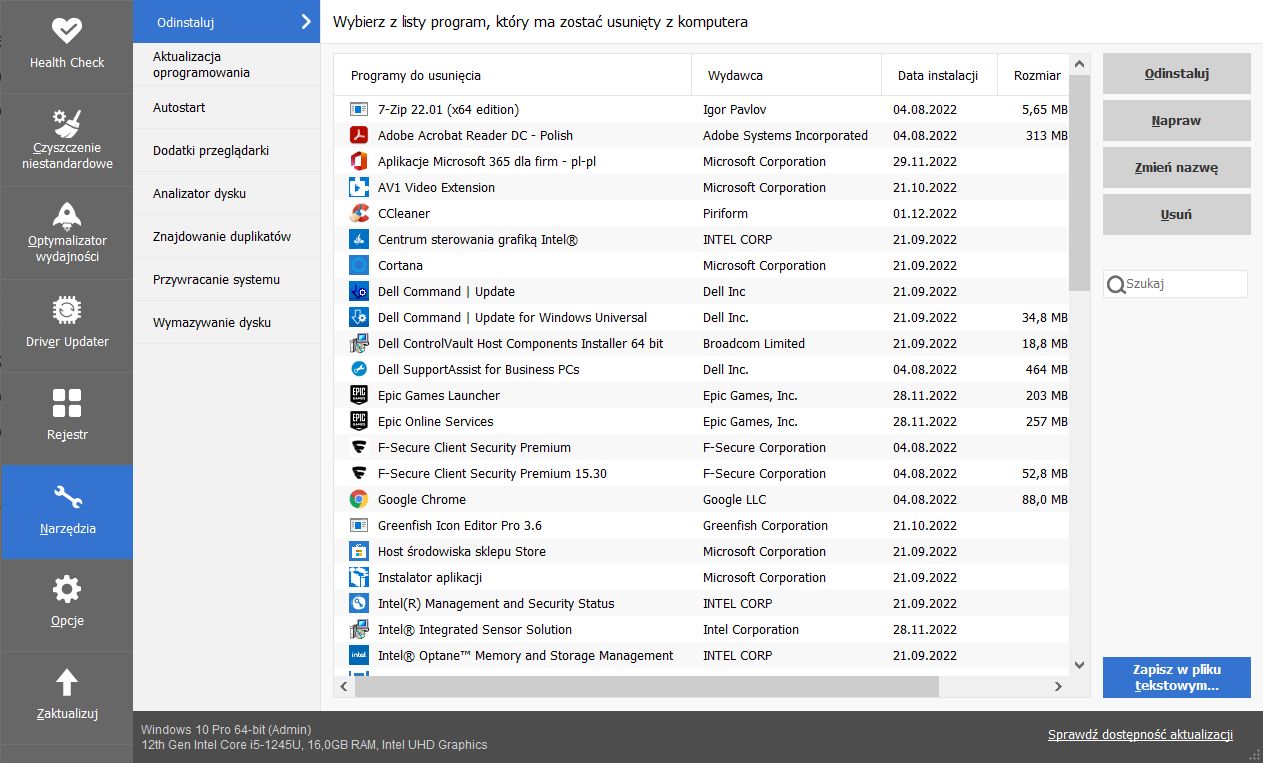Click Piriform publisher cell
Screen dimensions: 1263x763
[725, 213]
